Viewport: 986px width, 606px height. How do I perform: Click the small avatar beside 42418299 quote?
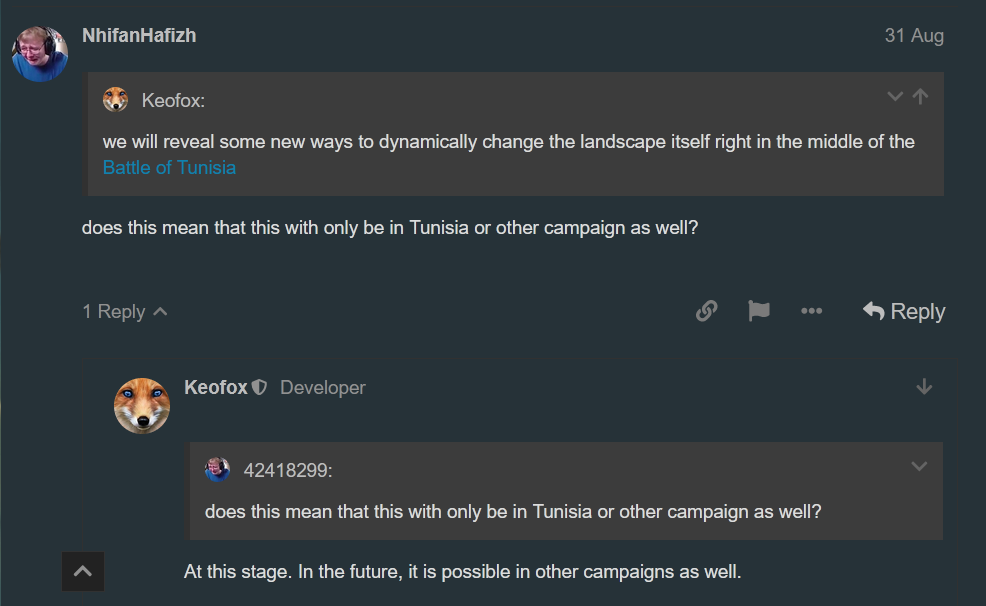(x=218, y=469)
